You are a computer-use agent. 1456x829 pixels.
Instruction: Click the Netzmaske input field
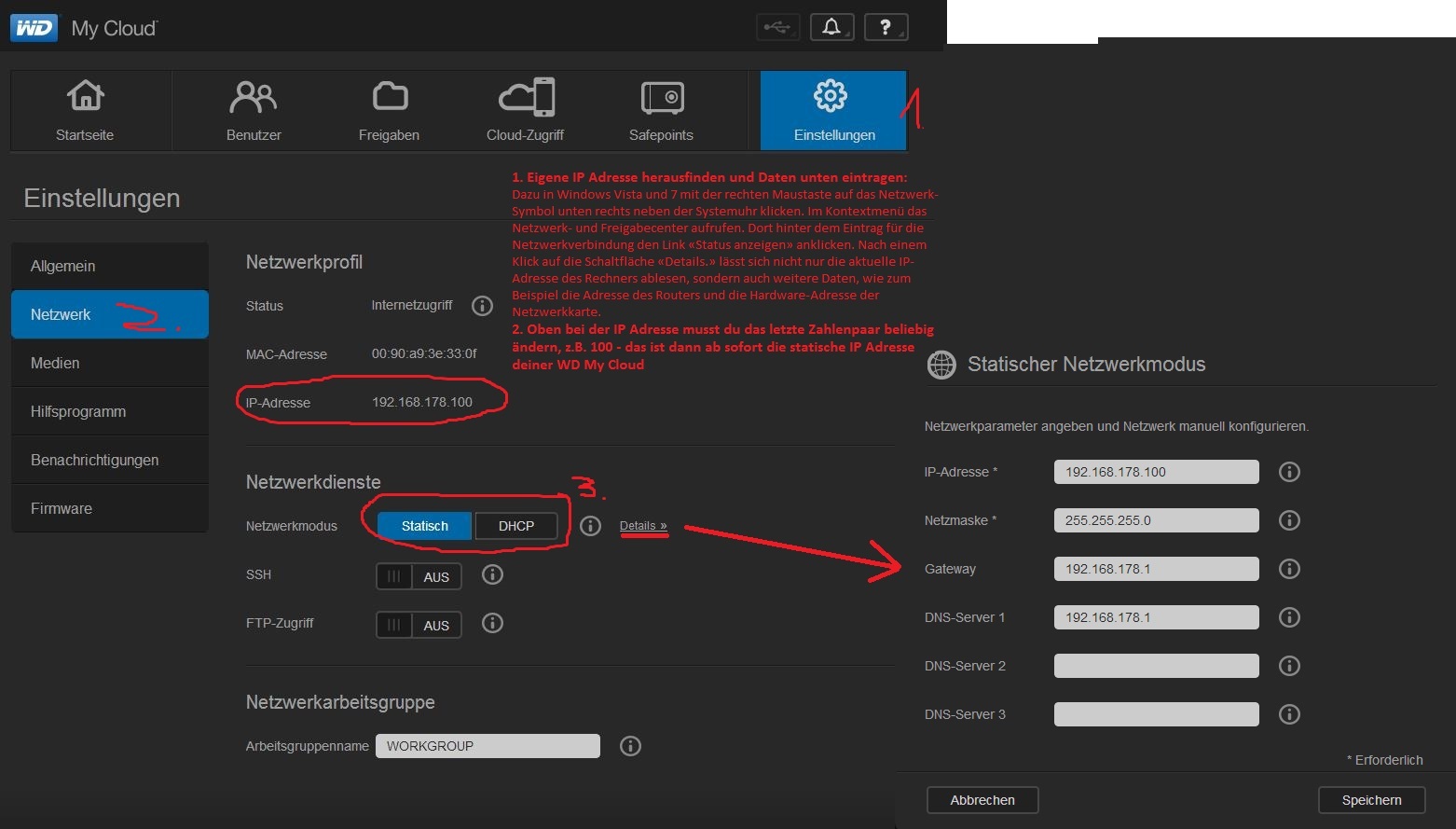click(x=1156, y=520)
